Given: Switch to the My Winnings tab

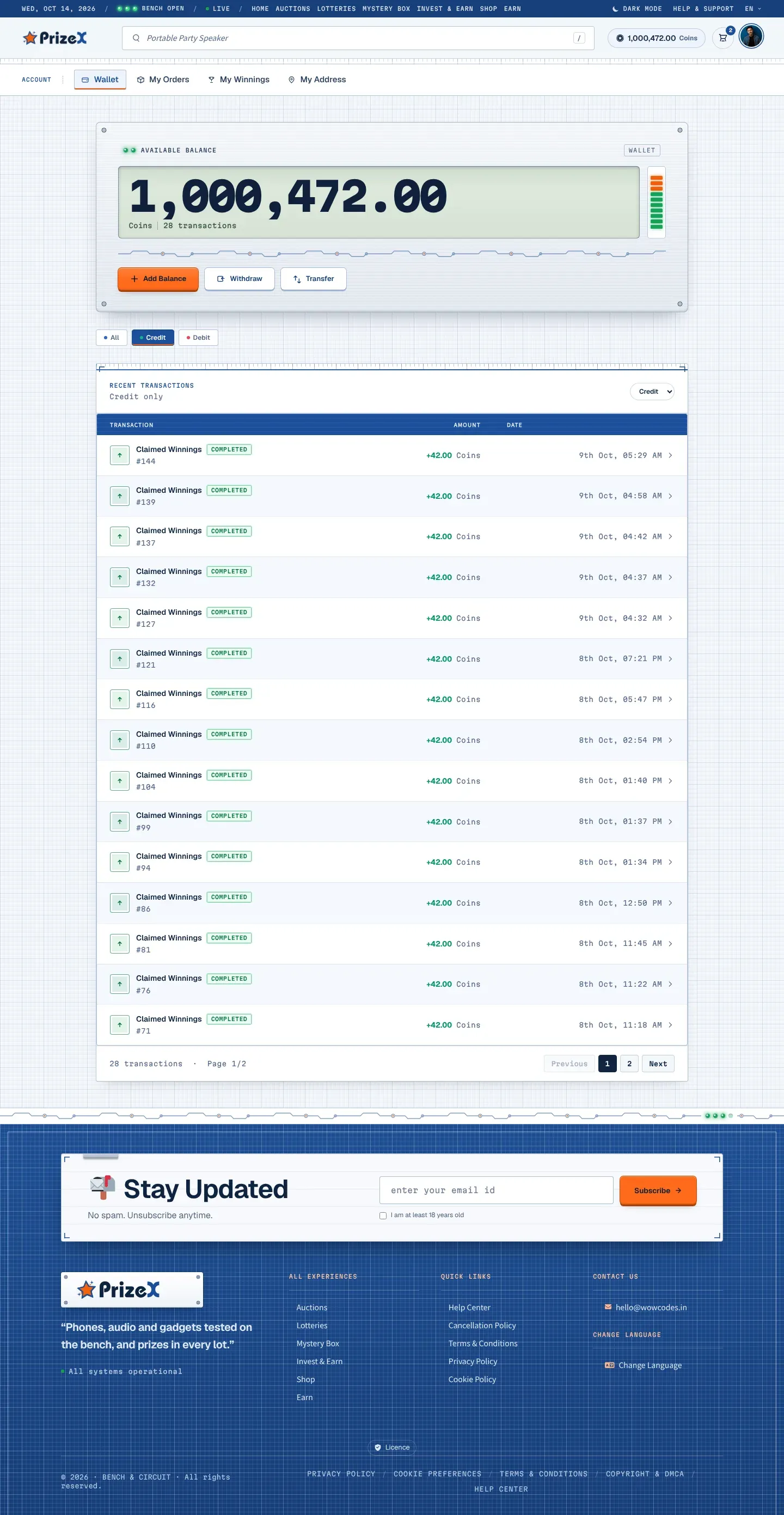Looking at the screenshot, I should pyautogui.click(x=239, y=80).
